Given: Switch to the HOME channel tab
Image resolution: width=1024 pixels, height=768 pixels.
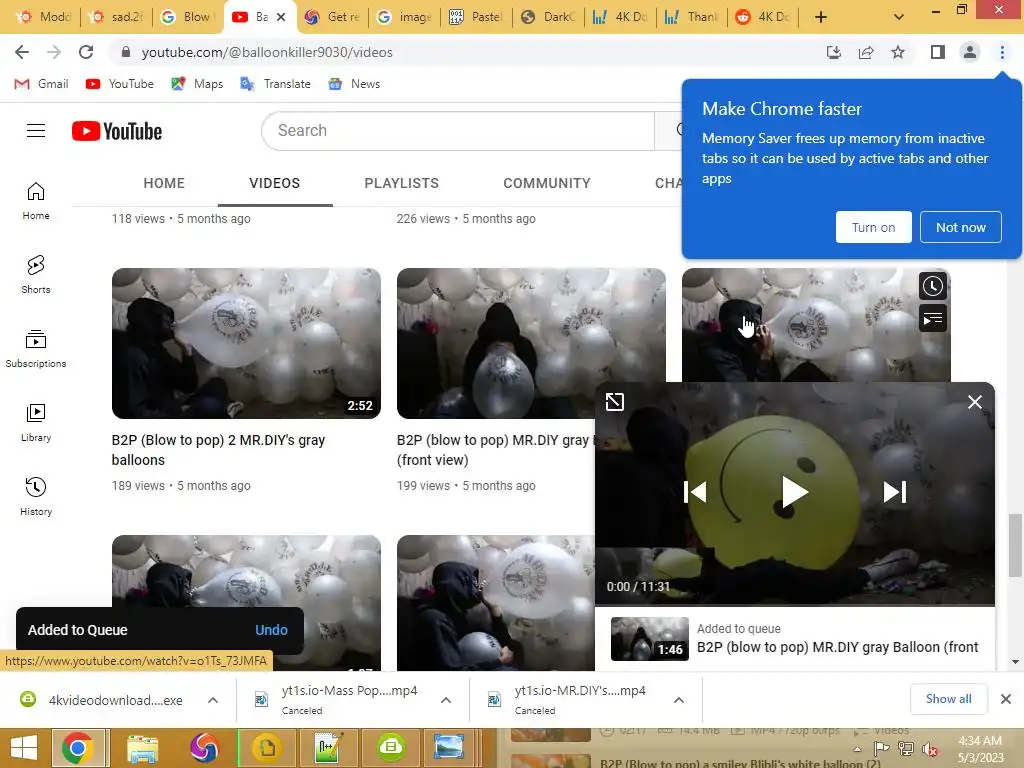Looking at the screenshot, I should tap(164, 184).
